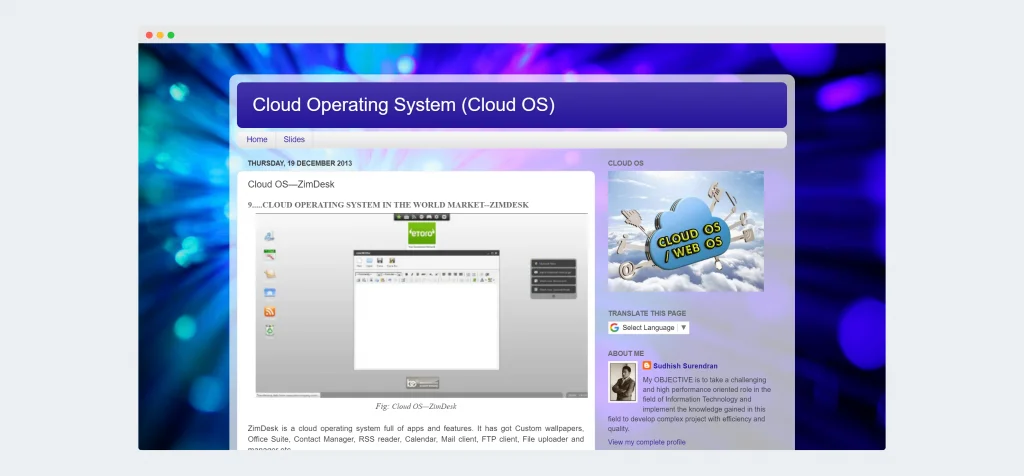Click the ZimDesk desktop screenshot image

click(x=421, y=306)
